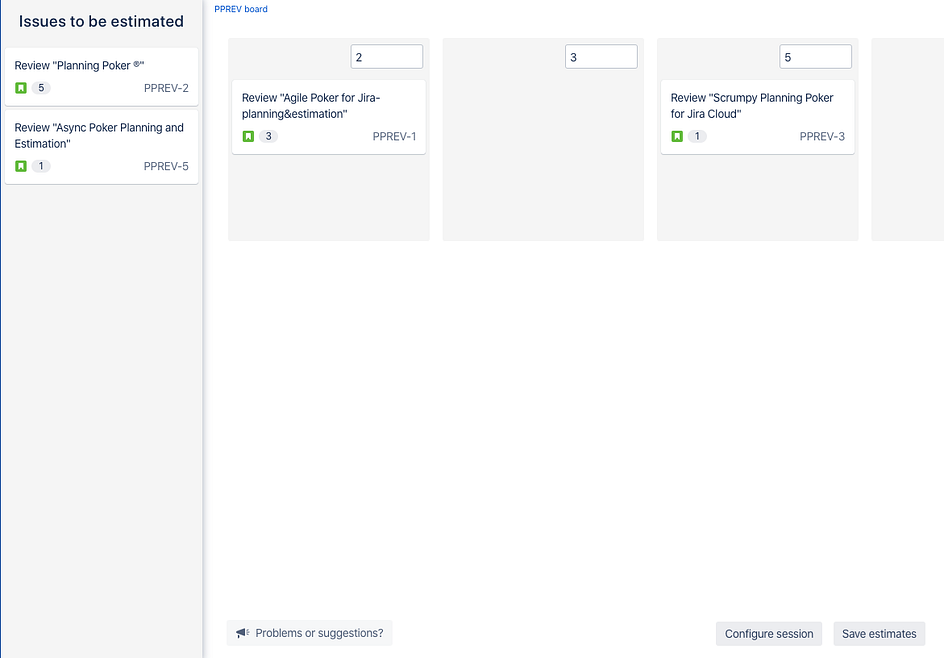Click the estimate badge 5 on Planning Poker card

(x=41, y=88)
